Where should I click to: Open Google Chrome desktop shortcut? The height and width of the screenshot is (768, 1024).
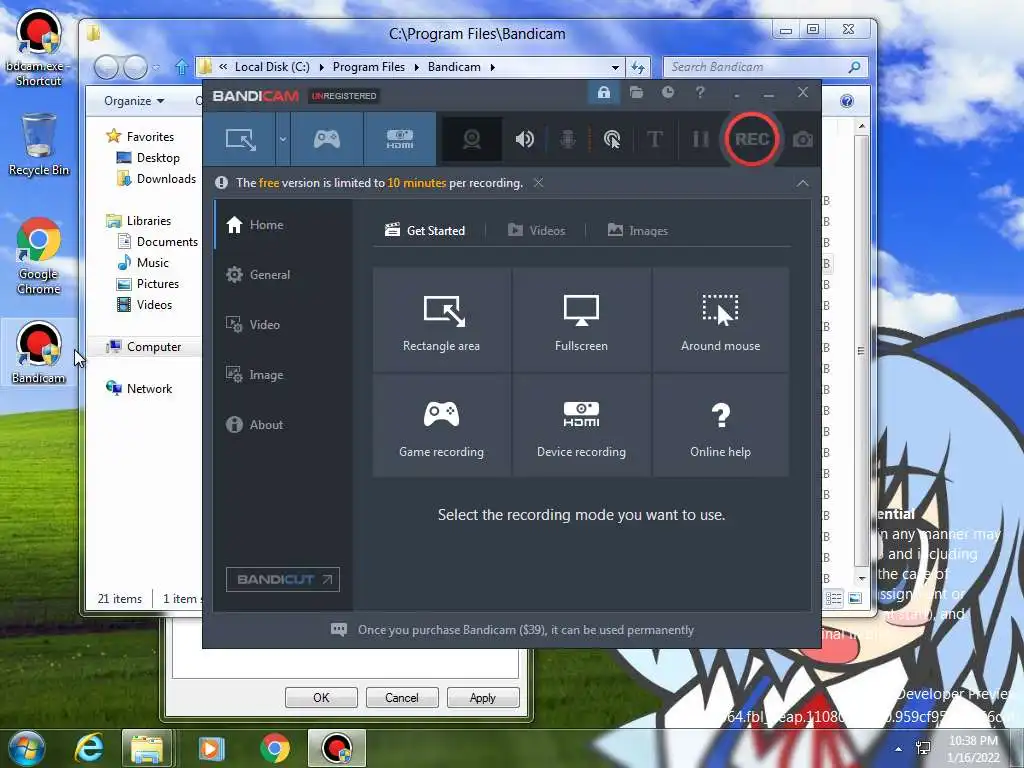click(x=39, y=256)
